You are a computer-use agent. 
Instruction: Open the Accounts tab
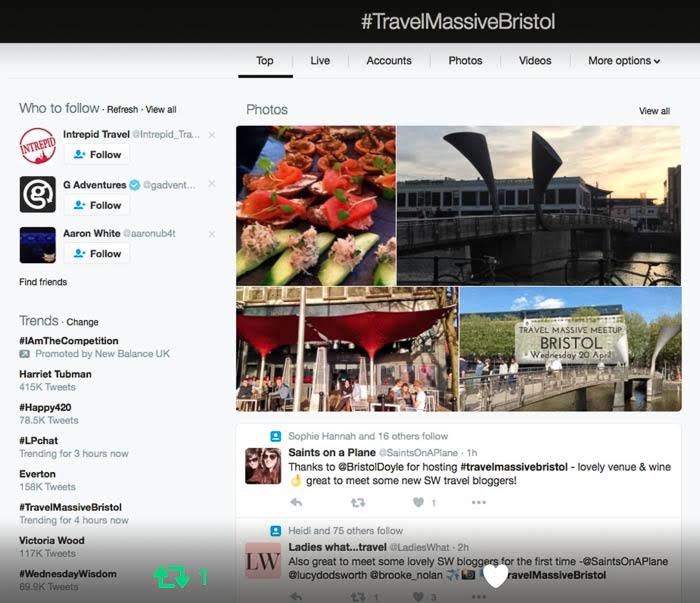(389, 61)
